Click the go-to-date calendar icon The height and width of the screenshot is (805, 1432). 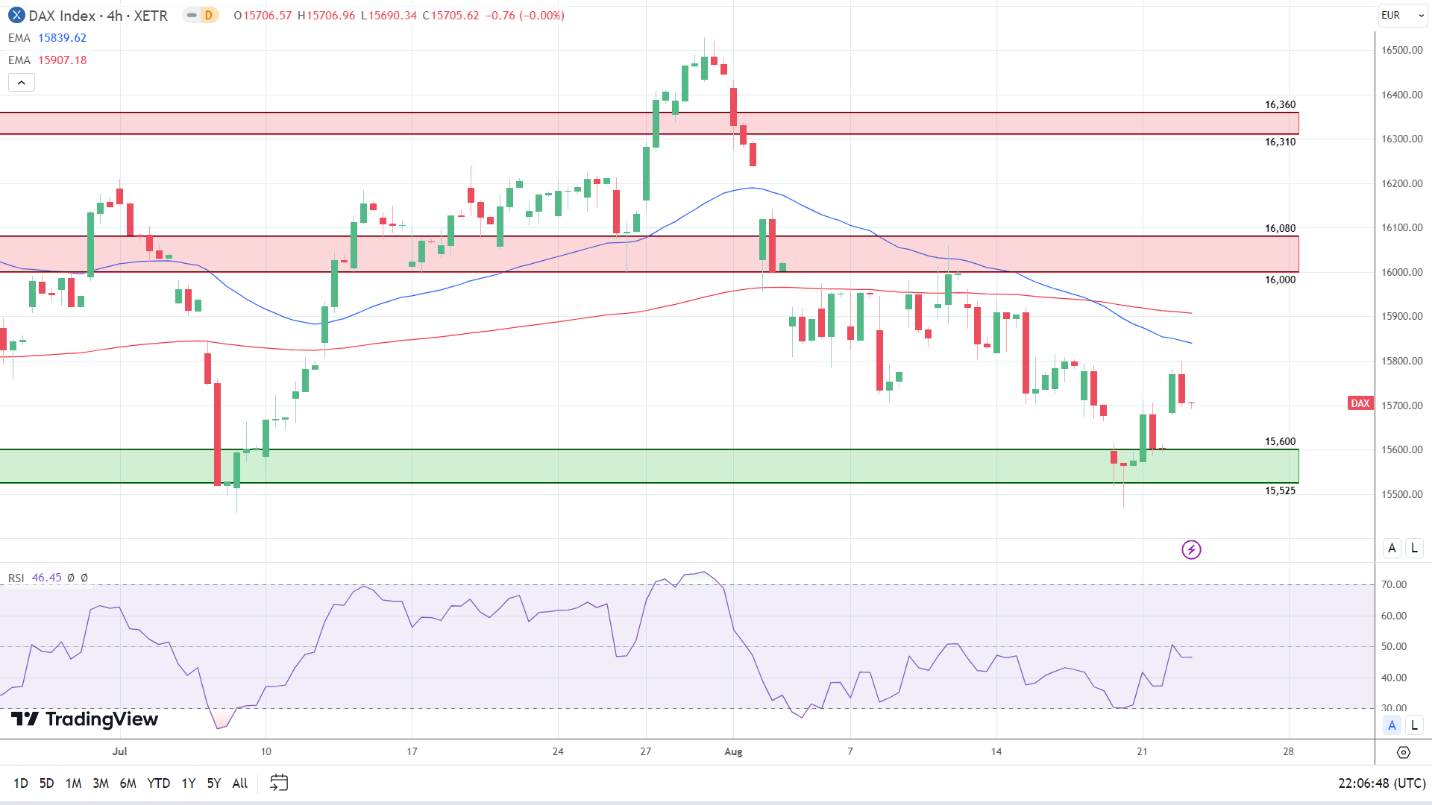(278, 783)
